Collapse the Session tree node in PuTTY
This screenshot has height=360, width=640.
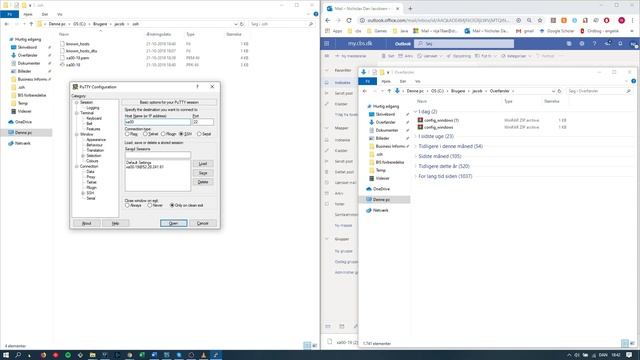click(76, 102)
